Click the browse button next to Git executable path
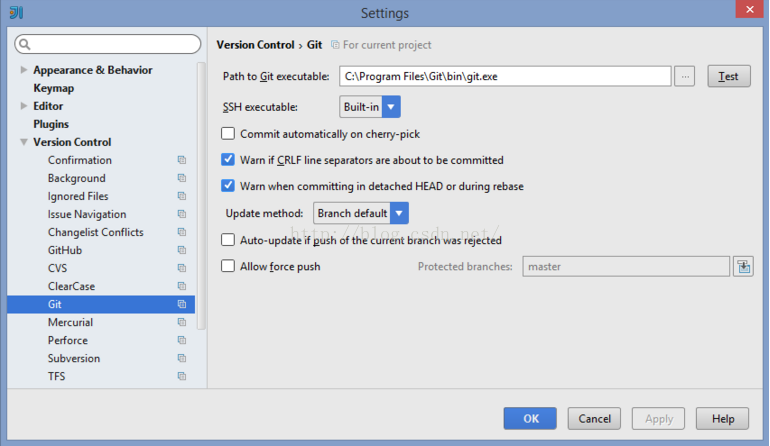The image size is (770, 446). (684, 76)
